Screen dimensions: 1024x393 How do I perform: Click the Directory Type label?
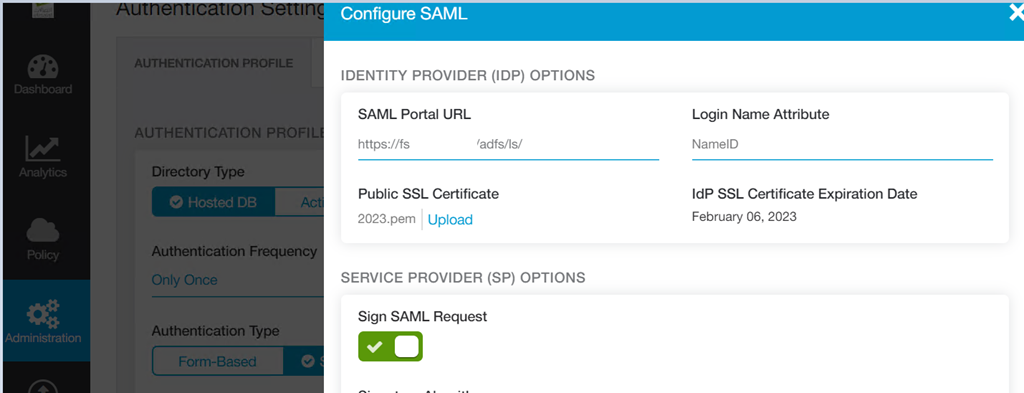click(198, 172)
